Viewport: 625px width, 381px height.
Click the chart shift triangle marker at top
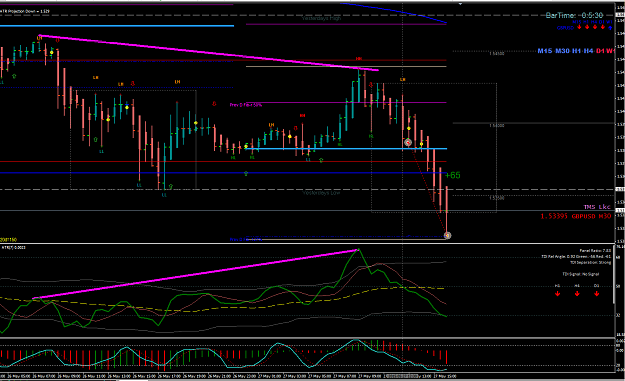[460, 4]
